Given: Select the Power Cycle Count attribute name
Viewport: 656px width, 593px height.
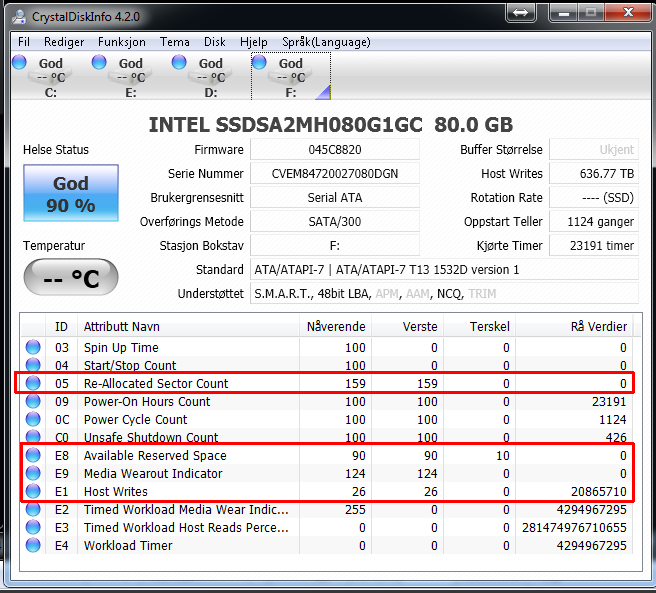Looking at the screenshot, I should tap(136, 419).
